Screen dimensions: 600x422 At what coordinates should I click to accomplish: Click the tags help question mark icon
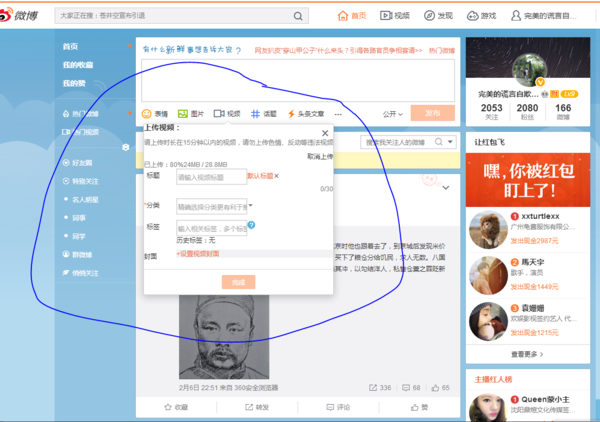pos(251,225)
